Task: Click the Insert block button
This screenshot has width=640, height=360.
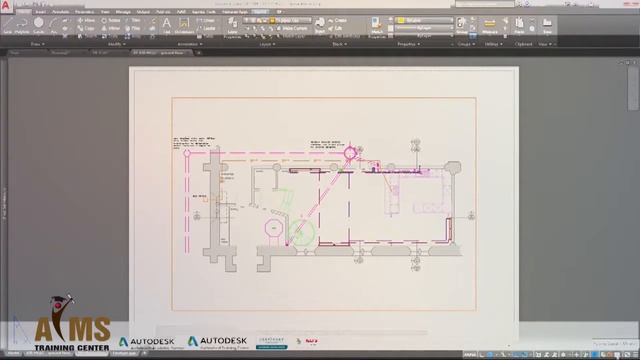Action: 320,25
